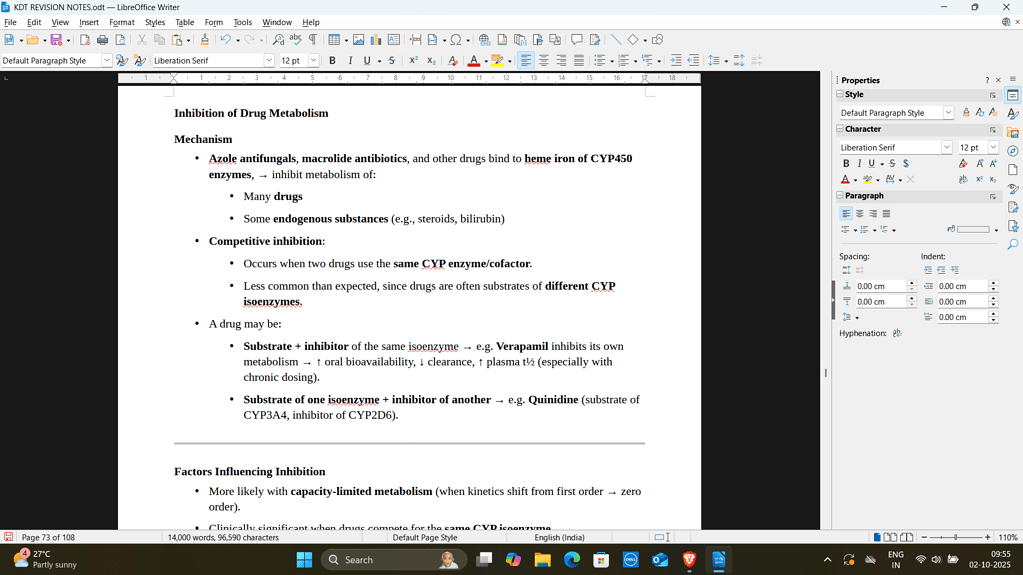Collapse the Character section in sidebar
The width and height of the screenshot is (1023, 575).
click(840, 129)
